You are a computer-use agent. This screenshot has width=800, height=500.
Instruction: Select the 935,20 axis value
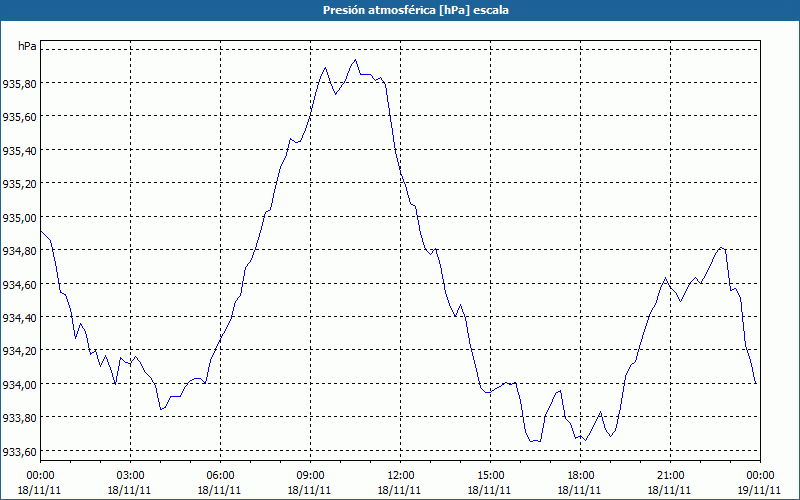point(19,184)
